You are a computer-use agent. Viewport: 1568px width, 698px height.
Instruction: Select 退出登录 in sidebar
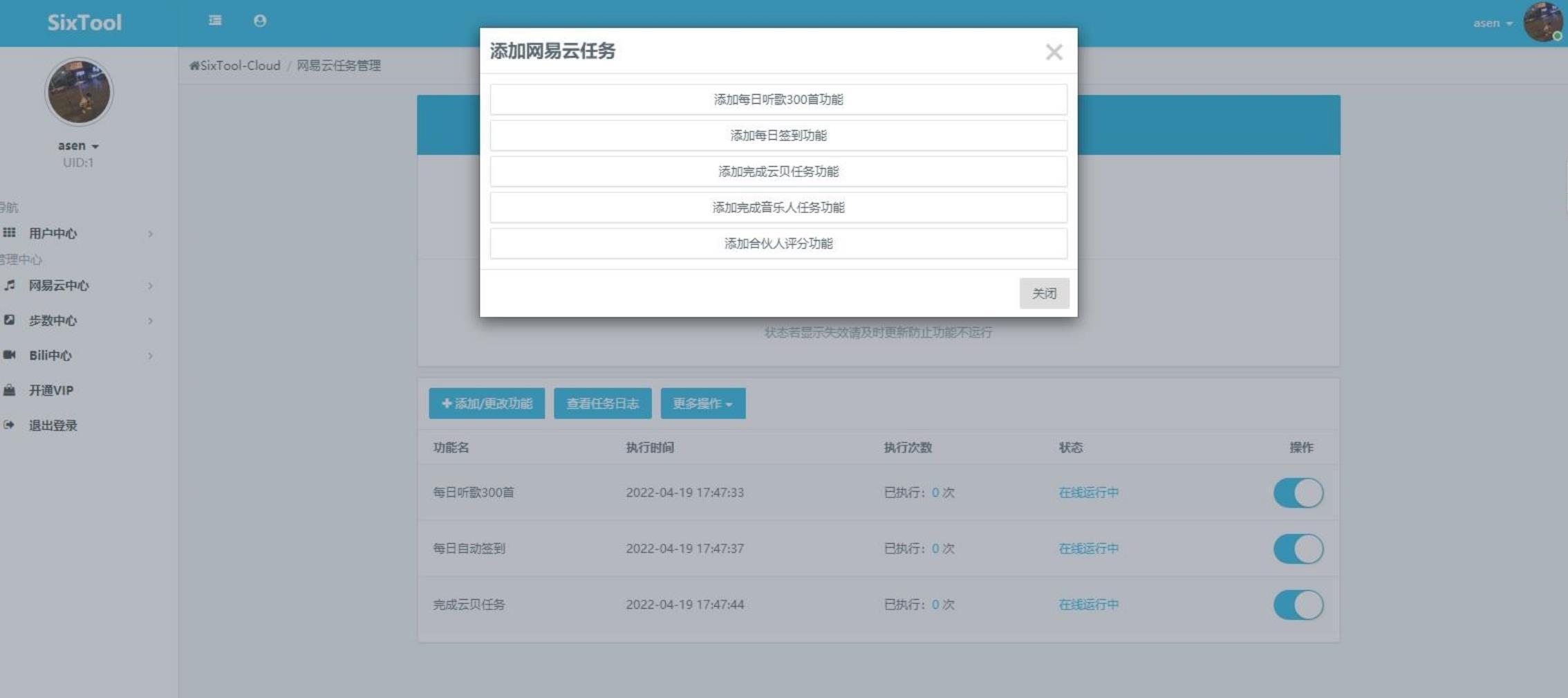click(53, 425)
